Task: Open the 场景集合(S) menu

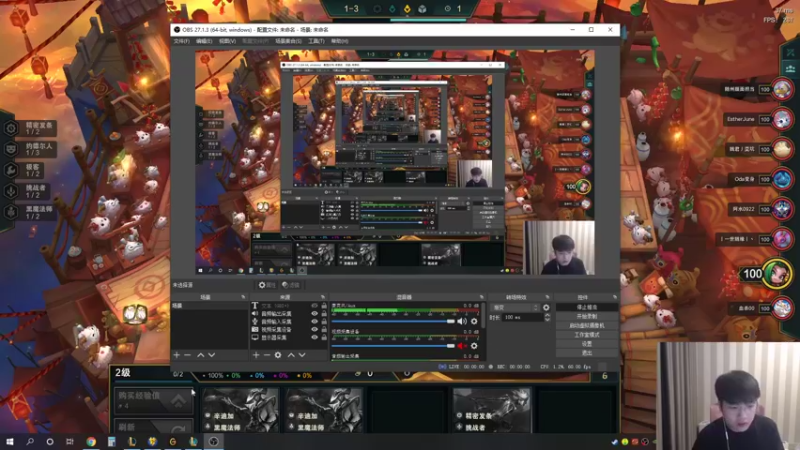Action: [x=288, y=41]
